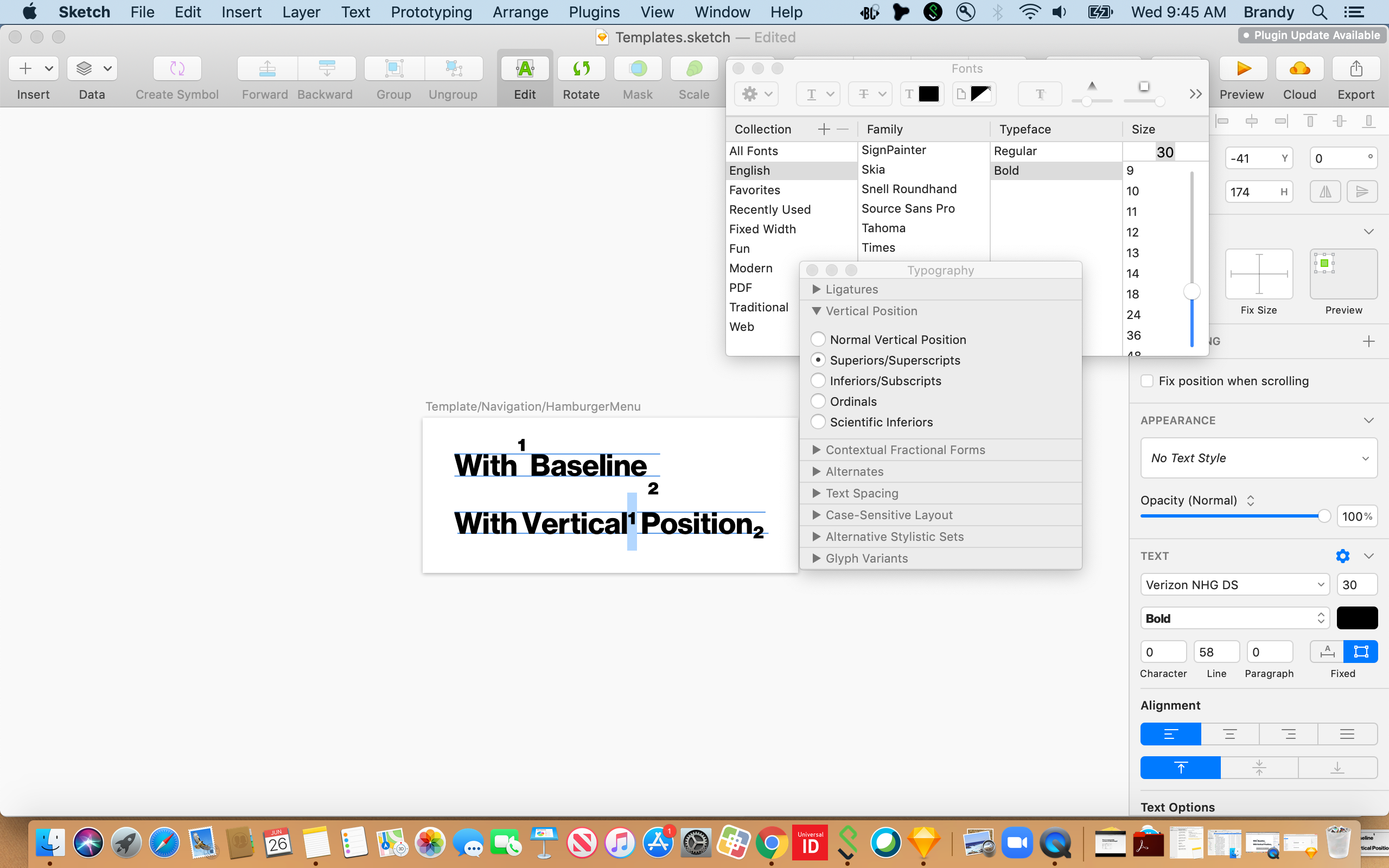
Task: Expand Contextual Fractional Forms section
Action: [x=816, y=450]
